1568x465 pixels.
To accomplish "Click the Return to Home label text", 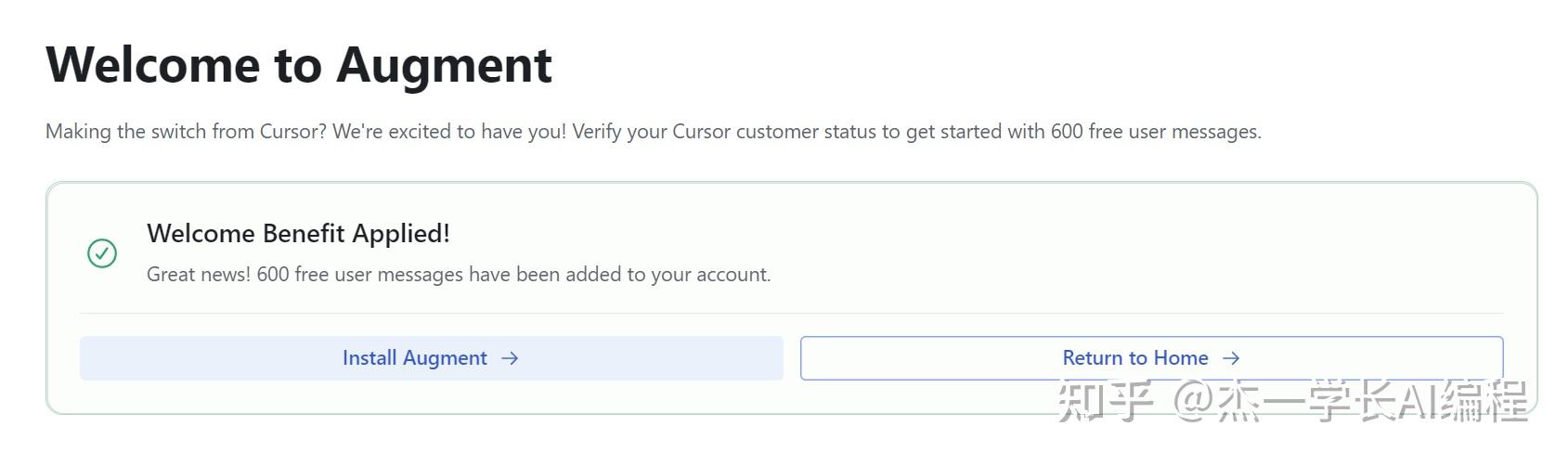I will click(1134, 358).
